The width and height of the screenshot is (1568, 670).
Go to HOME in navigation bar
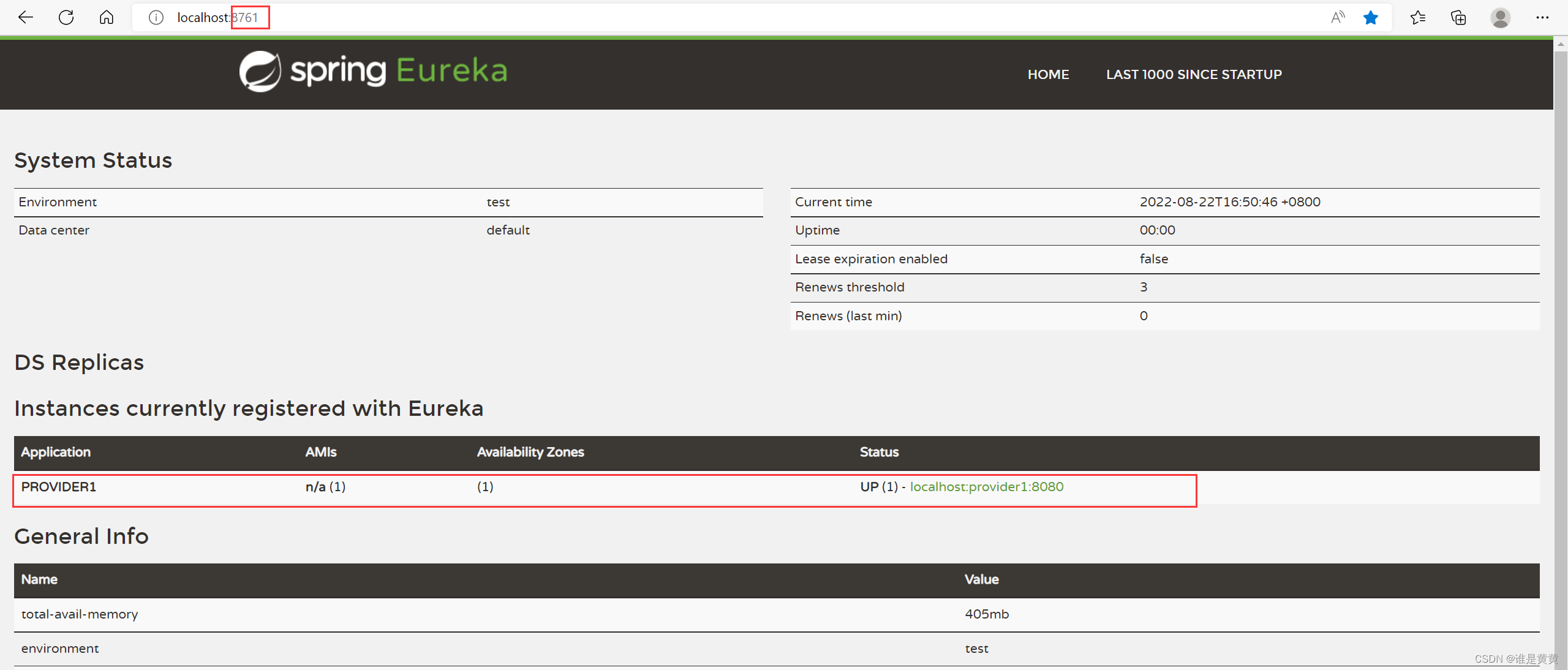(1048, 74)
